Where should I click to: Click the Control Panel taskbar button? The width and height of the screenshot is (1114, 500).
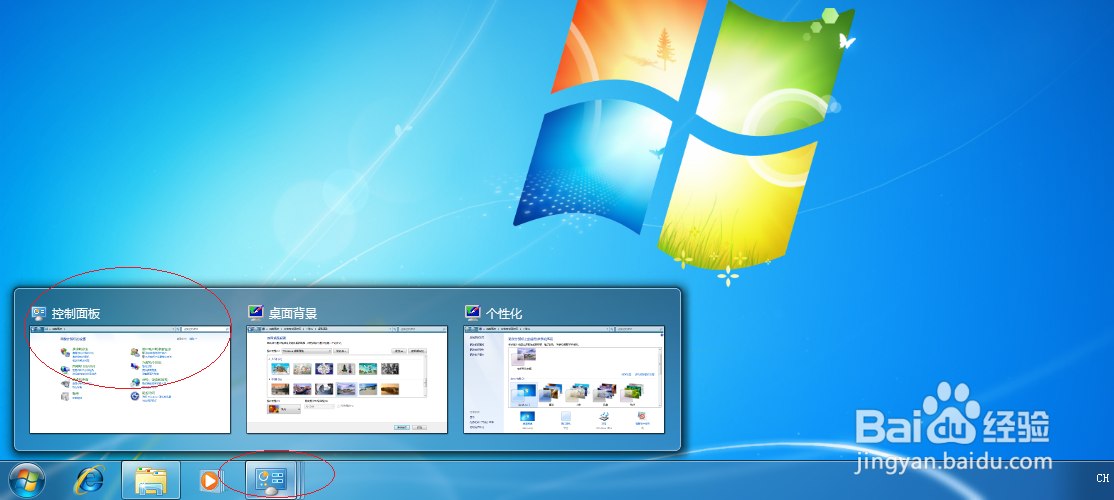[x=272, y=481]
